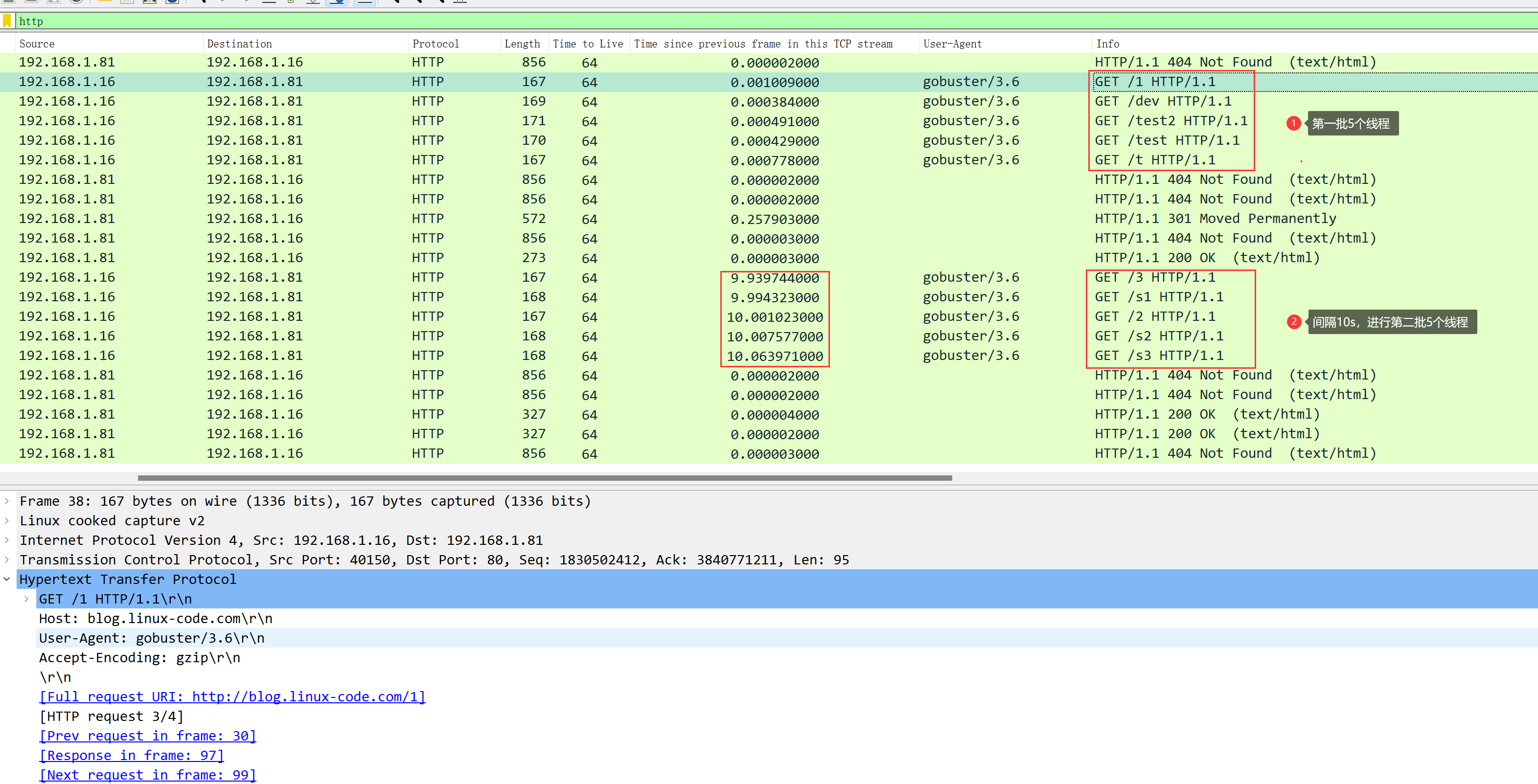
Task: Select the GET /t HTTP/1.1 packet
Action: point(769,160)
